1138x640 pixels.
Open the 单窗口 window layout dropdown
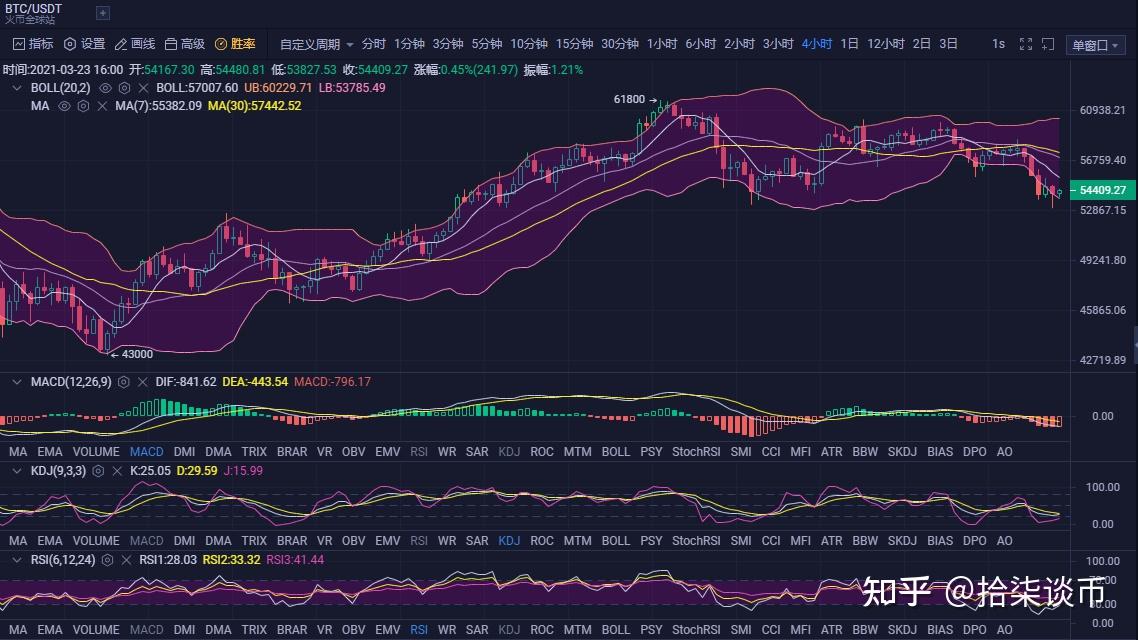tap(1095, 45)
